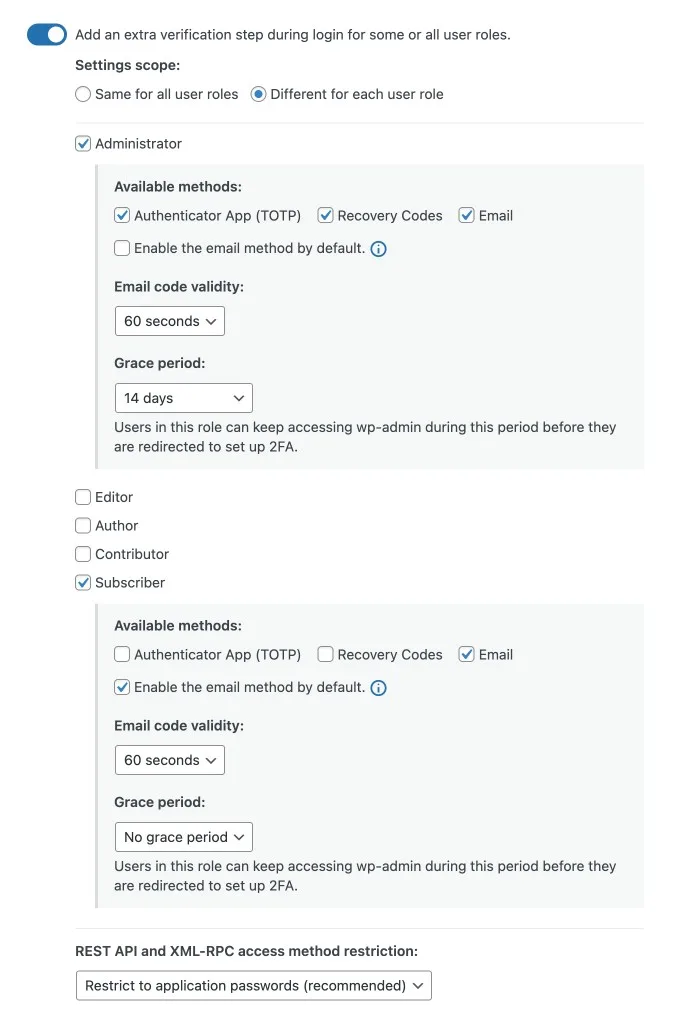Open Subscriber's Email code validity dropdown
Screen dimensions: 674x1019
click(170, 760)
